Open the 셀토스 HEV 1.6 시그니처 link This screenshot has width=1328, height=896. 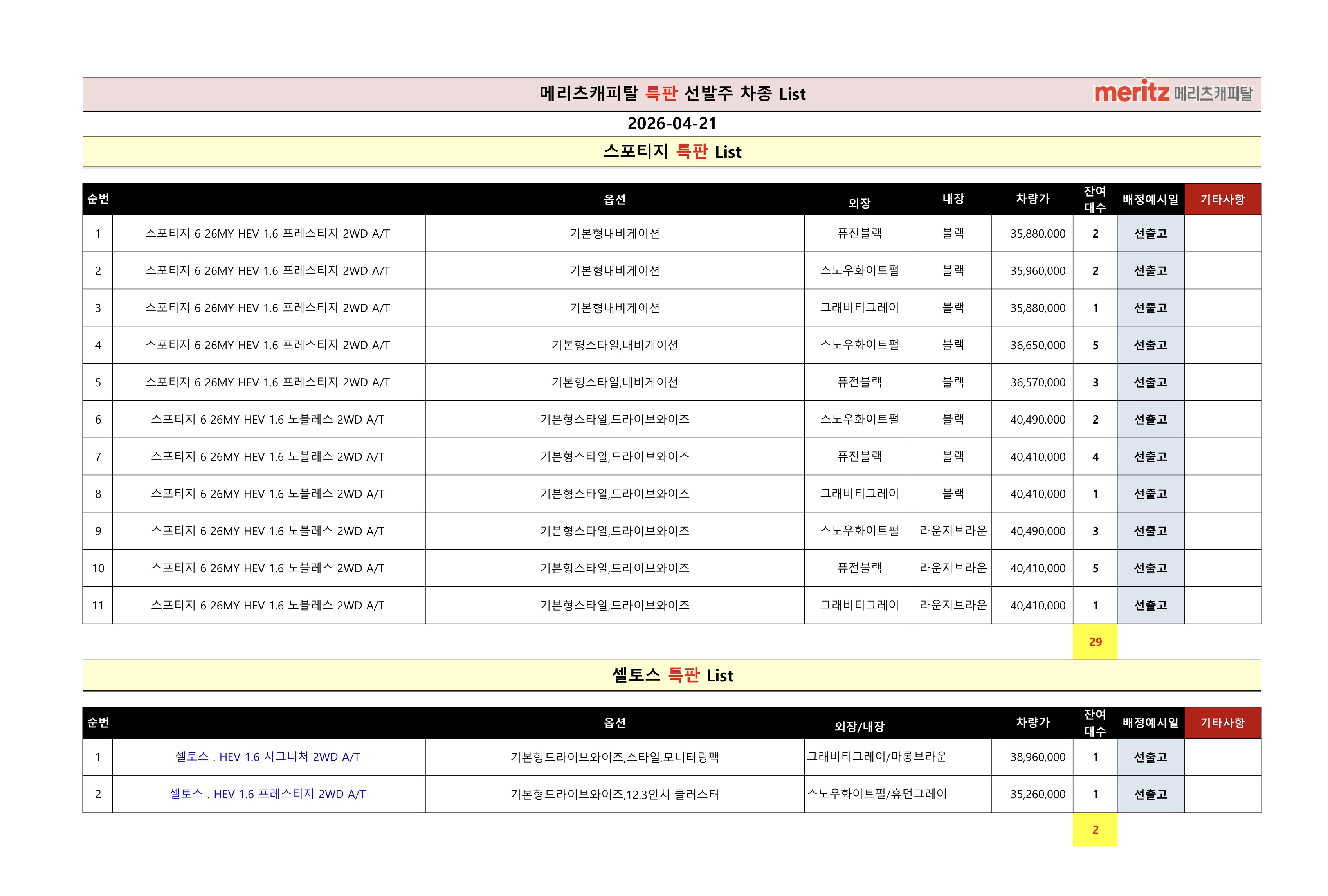(267, 757)
